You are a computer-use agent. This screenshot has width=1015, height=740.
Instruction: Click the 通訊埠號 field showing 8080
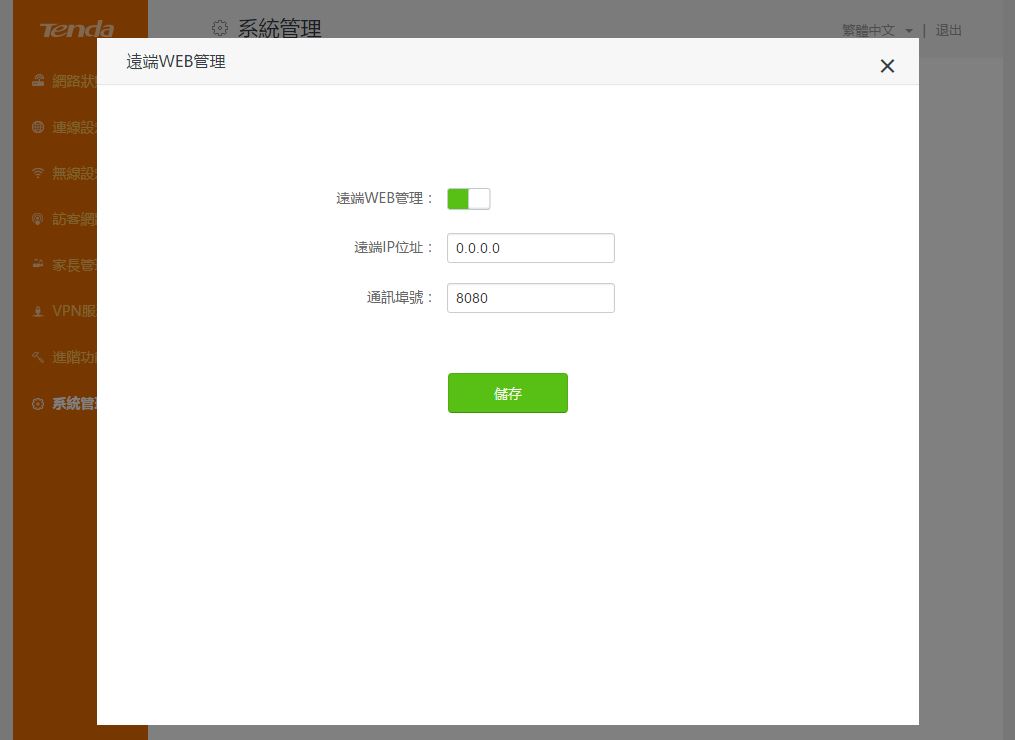coord(531,298)
